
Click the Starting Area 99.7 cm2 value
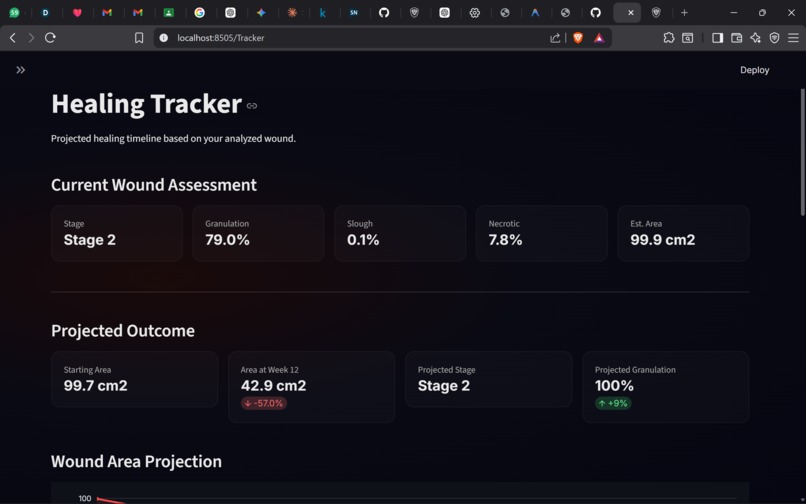pos(95,386)
